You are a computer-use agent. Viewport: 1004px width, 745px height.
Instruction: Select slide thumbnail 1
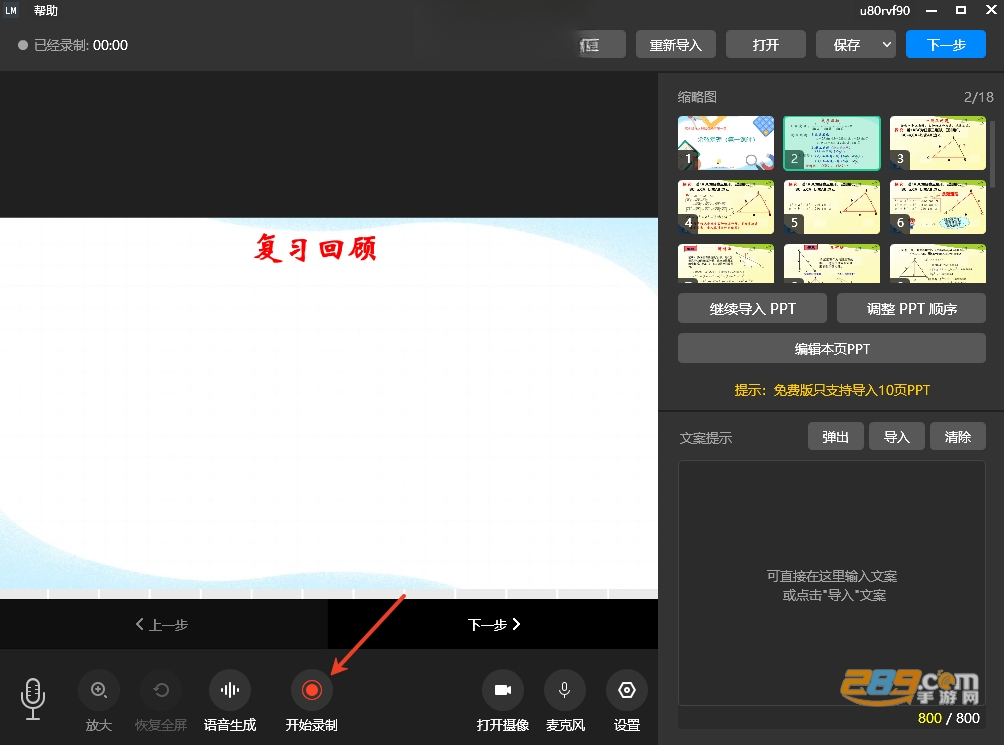pos(726,143)
